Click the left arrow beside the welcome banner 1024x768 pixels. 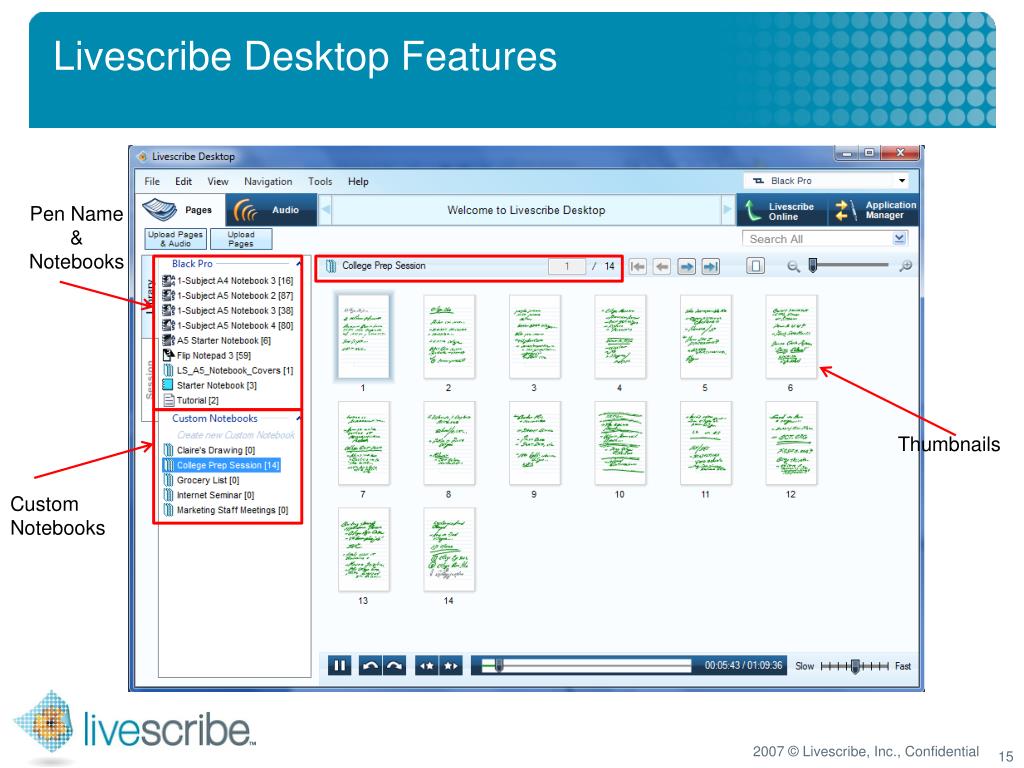coord(326,210)
